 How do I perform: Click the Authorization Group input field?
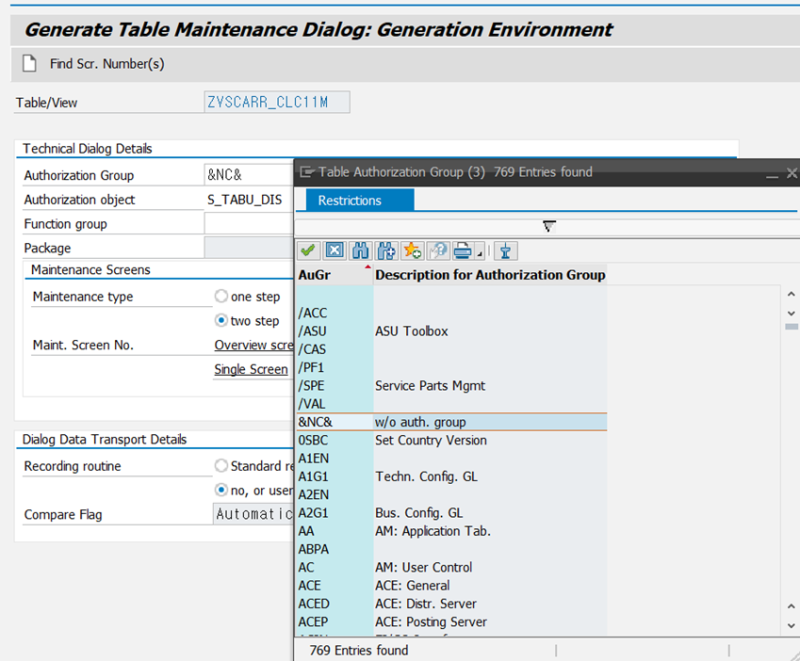coord(249,175)
